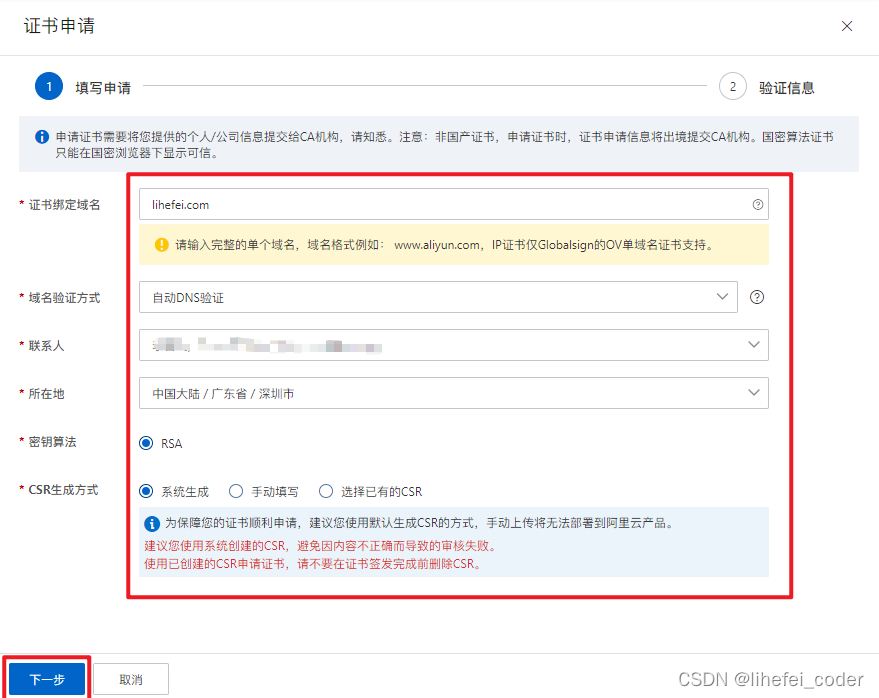Screen dimensions: 879x698
Task: Click step 2 验证信息
Action: (767, 87)
